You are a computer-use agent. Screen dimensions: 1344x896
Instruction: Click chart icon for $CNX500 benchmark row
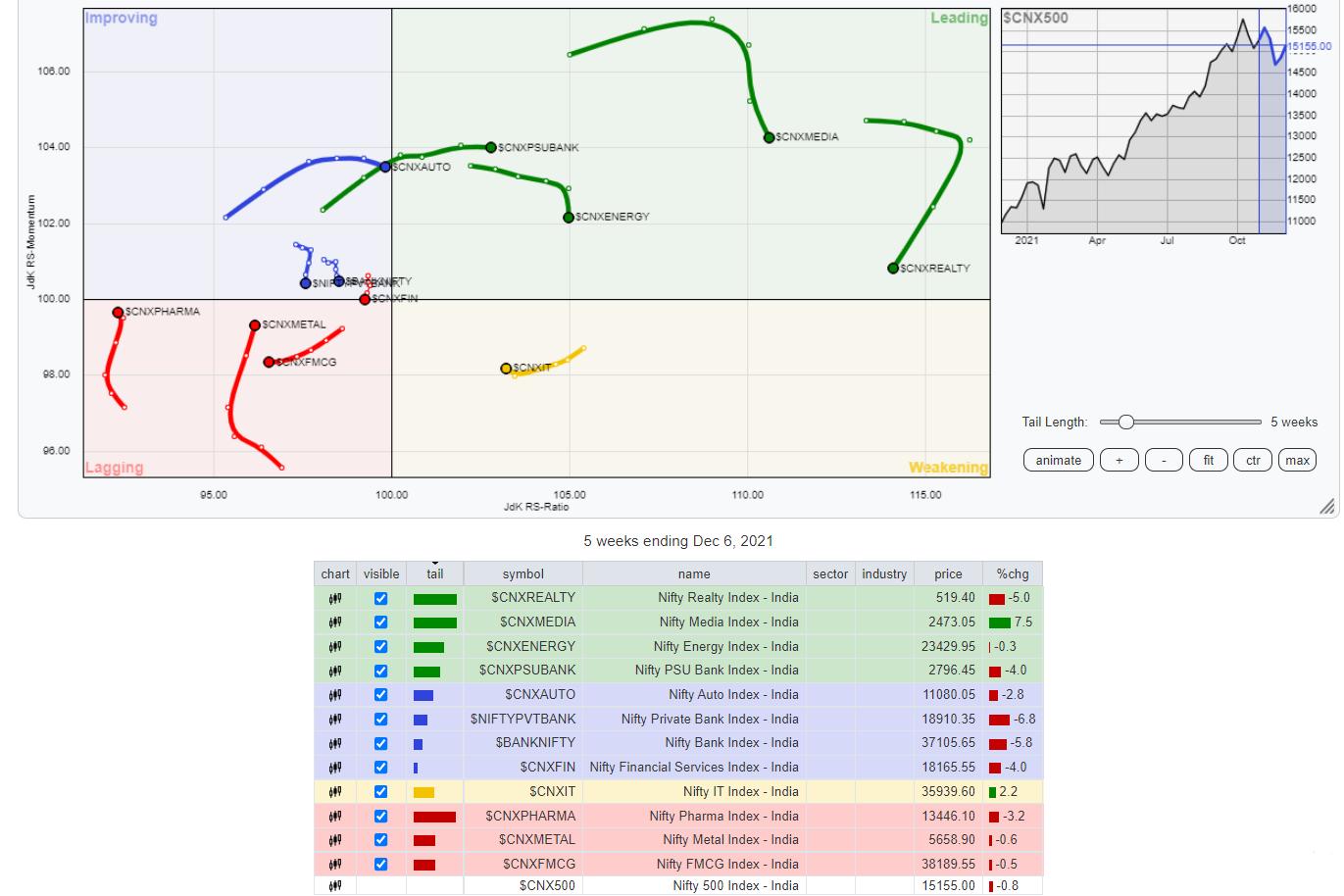[x=335, y=886]
